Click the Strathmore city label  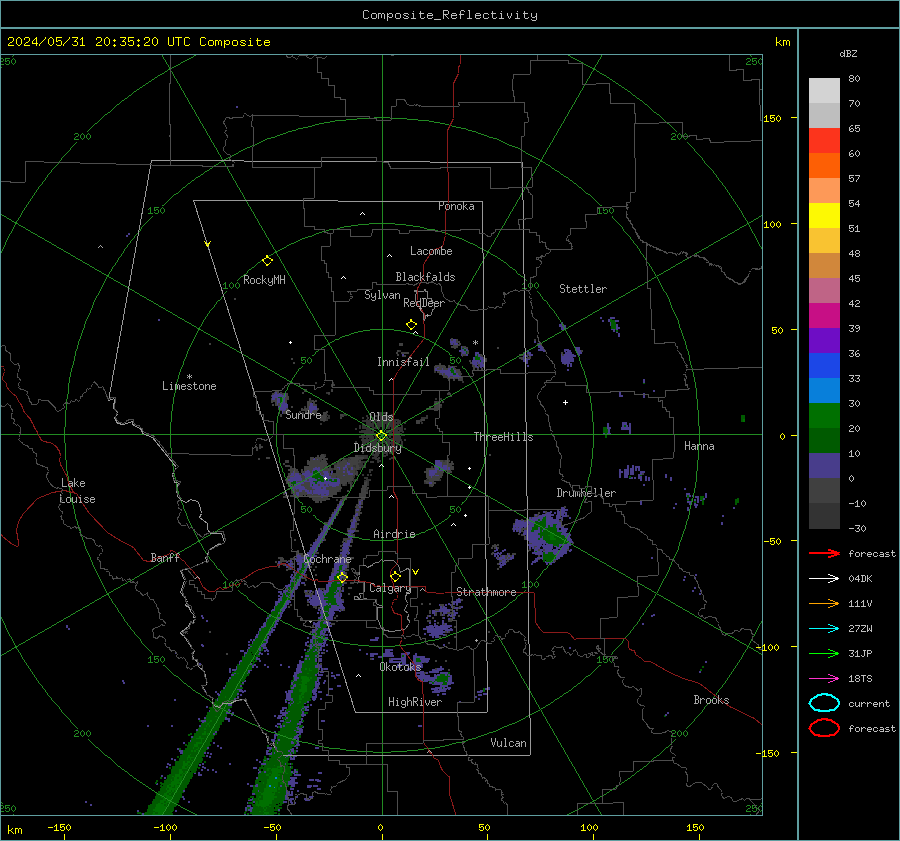(486, 592)
